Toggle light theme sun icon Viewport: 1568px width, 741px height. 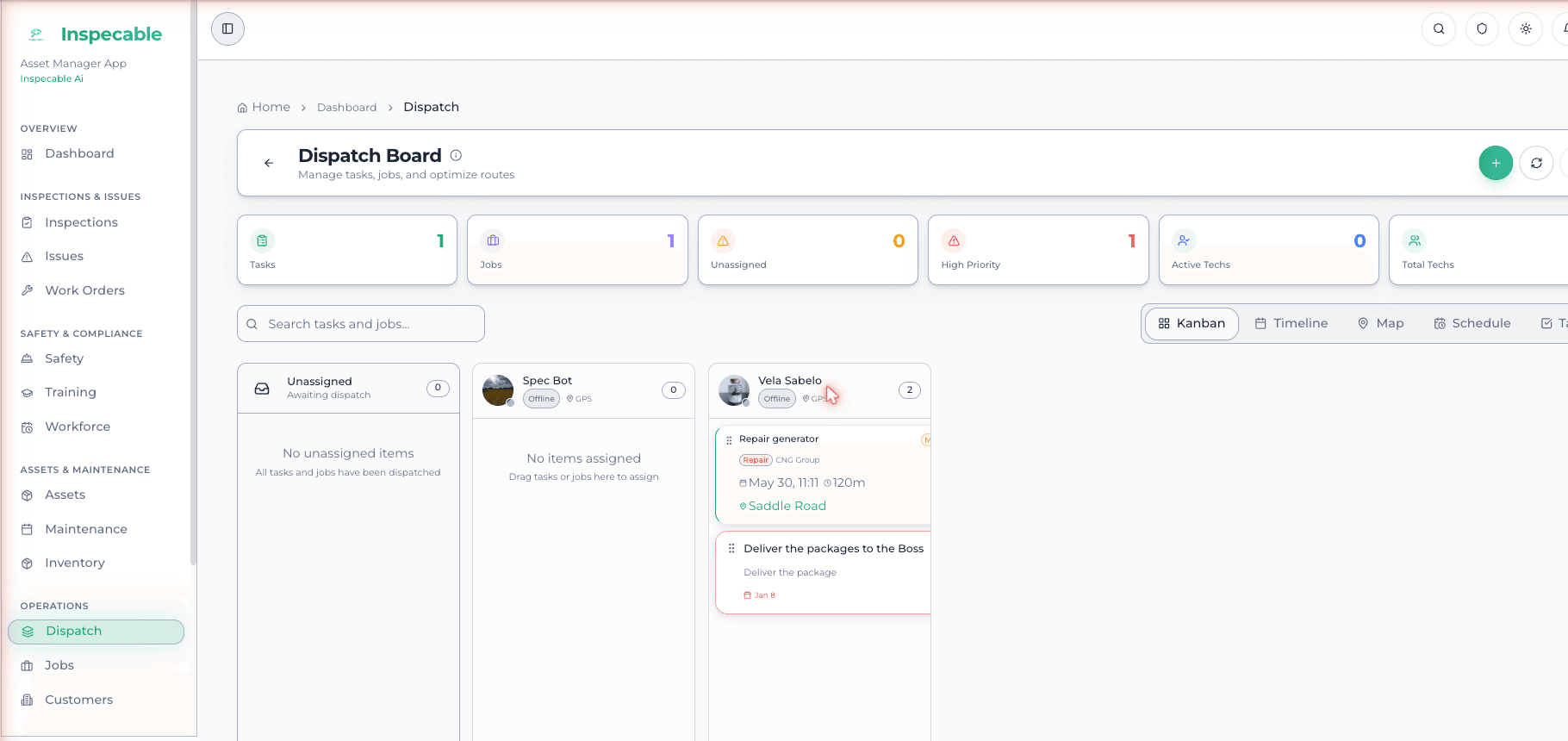[x=1526, y=28]
